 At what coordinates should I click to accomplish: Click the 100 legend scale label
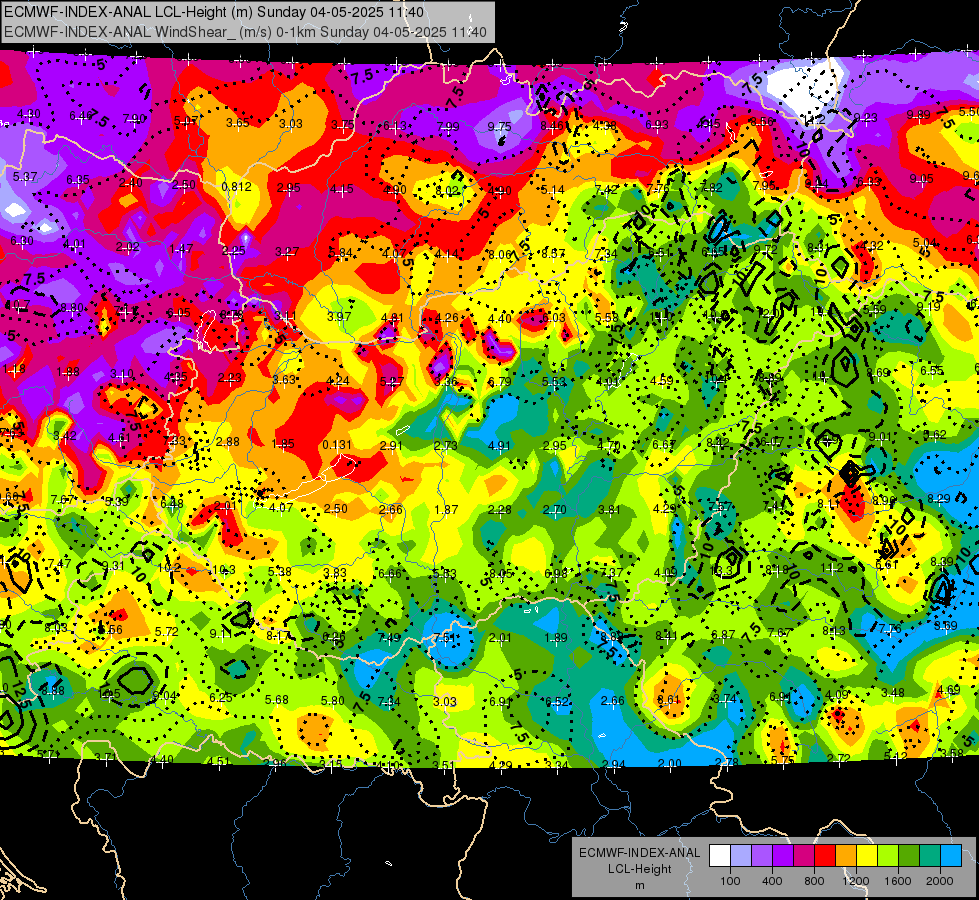click(730, 881)
